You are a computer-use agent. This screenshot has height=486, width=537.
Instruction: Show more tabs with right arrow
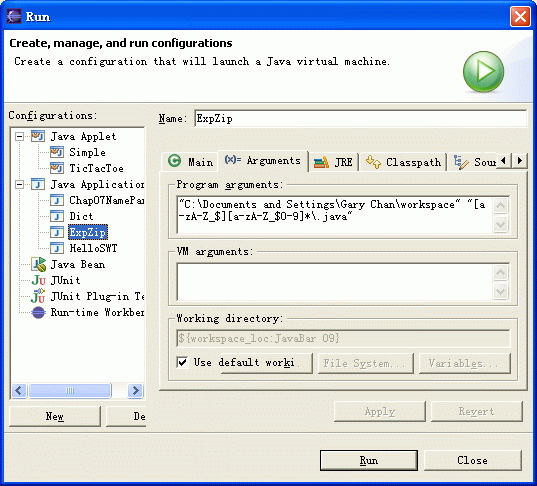(520, 161)
